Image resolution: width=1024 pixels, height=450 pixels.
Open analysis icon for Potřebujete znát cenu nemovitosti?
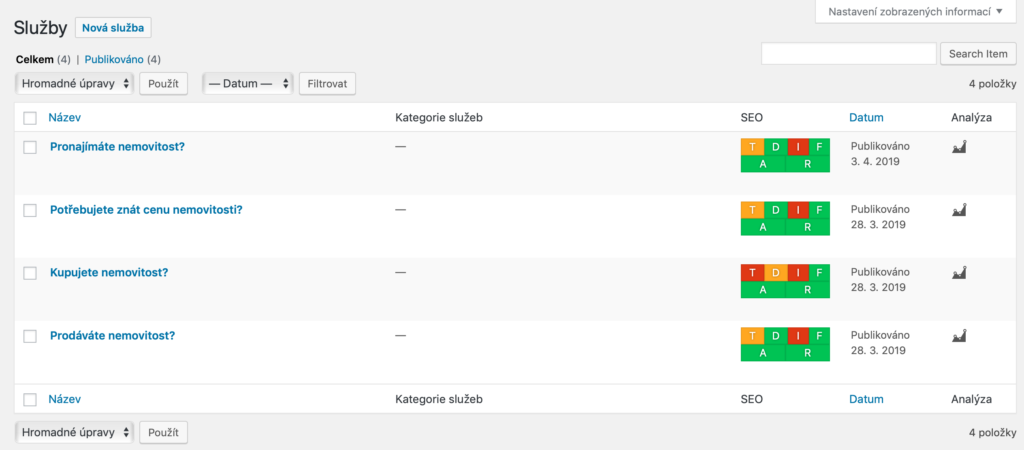point(959,210)
